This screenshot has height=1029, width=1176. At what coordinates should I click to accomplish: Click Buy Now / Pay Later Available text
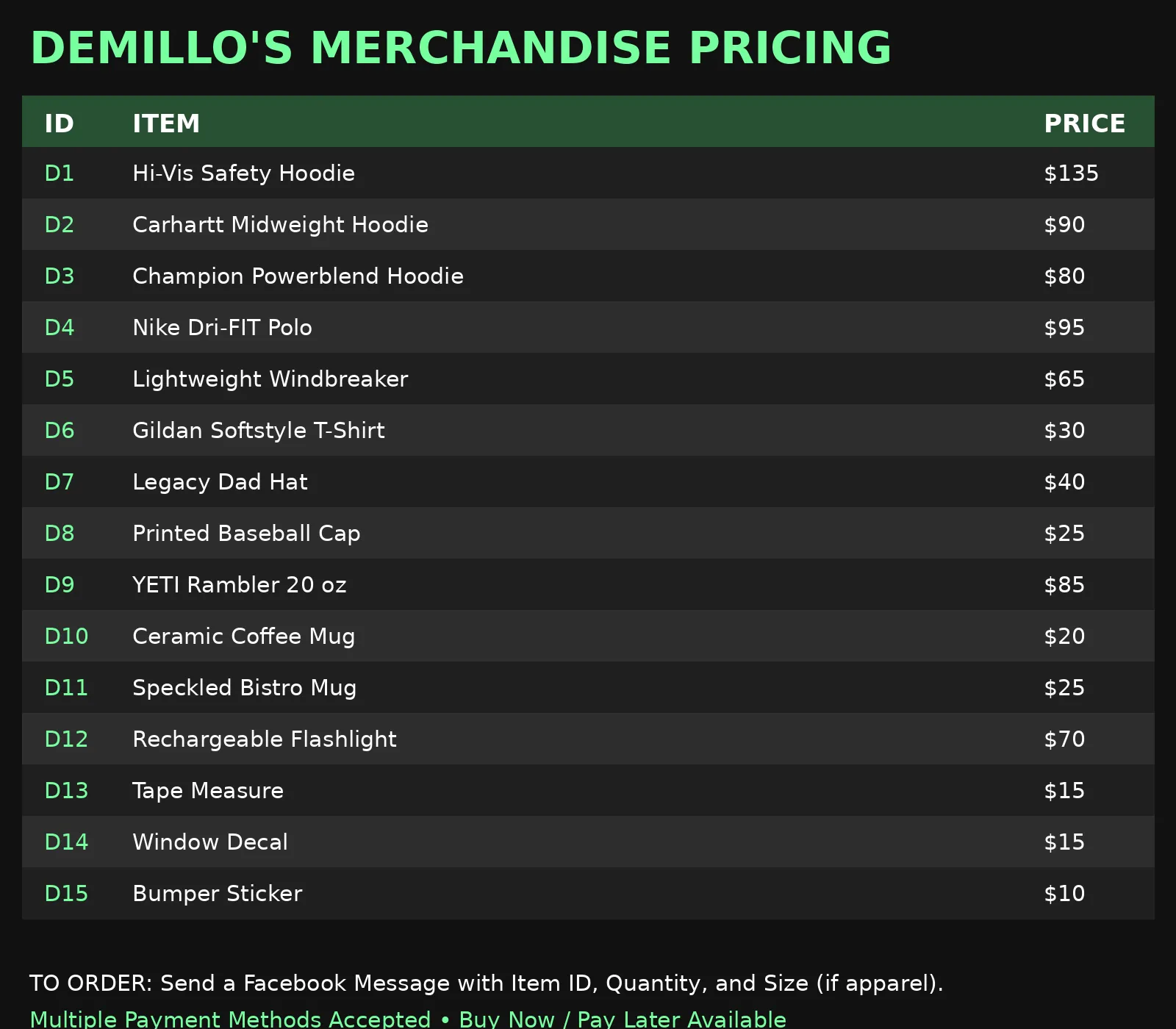623,1019
